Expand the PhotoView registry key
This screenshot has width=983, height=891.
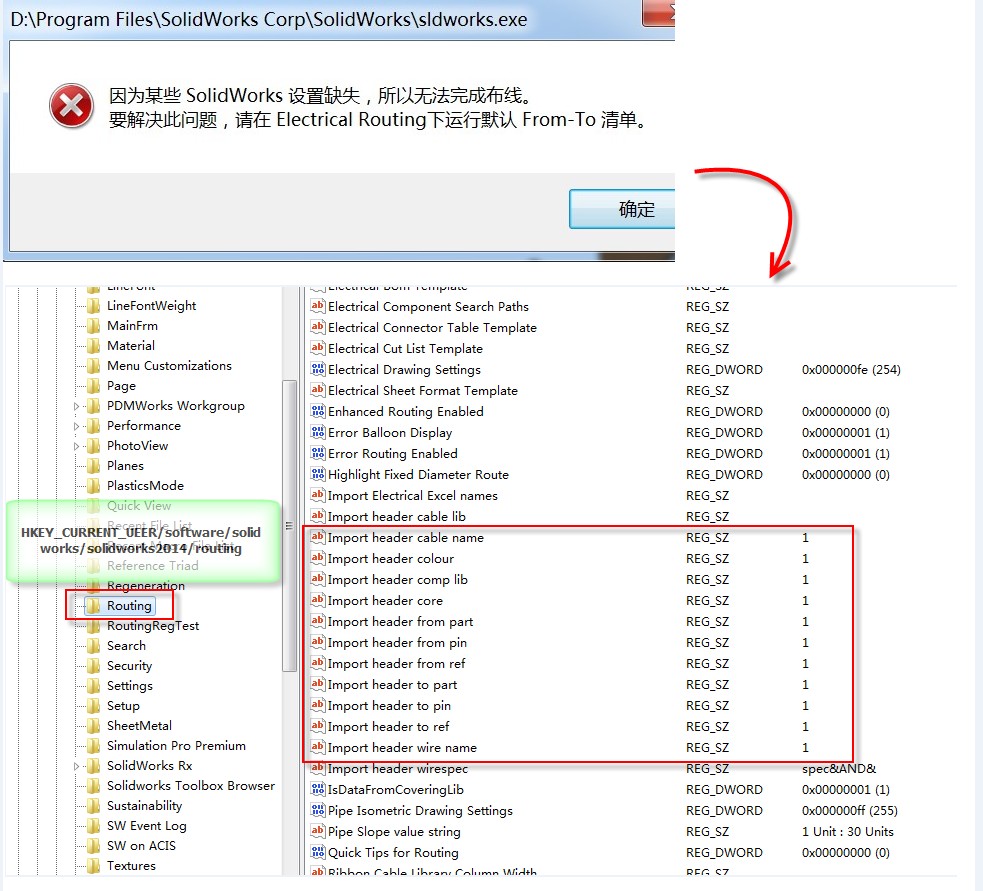click(x=77, y=446)
